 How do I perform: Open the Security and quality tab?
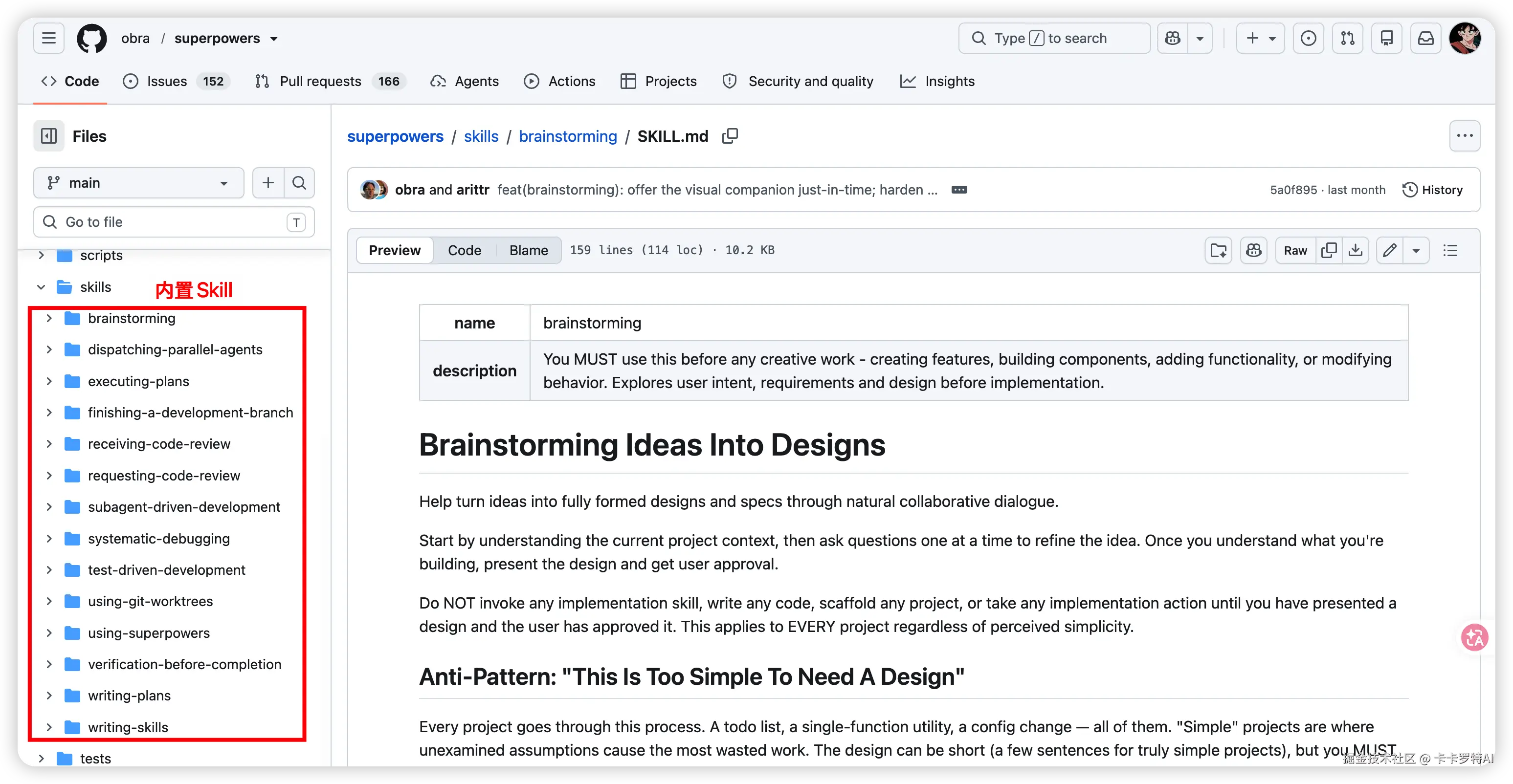pos(798,81)
